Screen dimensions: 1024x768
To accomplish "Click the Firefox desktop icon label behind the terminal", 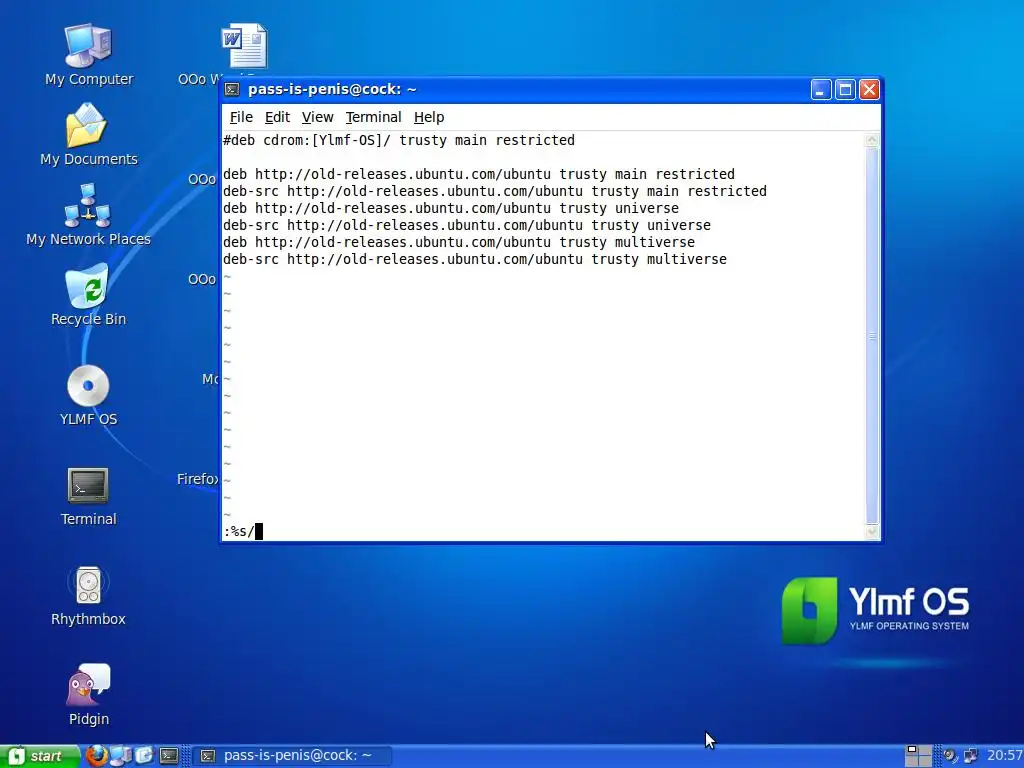I will pyautogui.click(x=198, y=479).
